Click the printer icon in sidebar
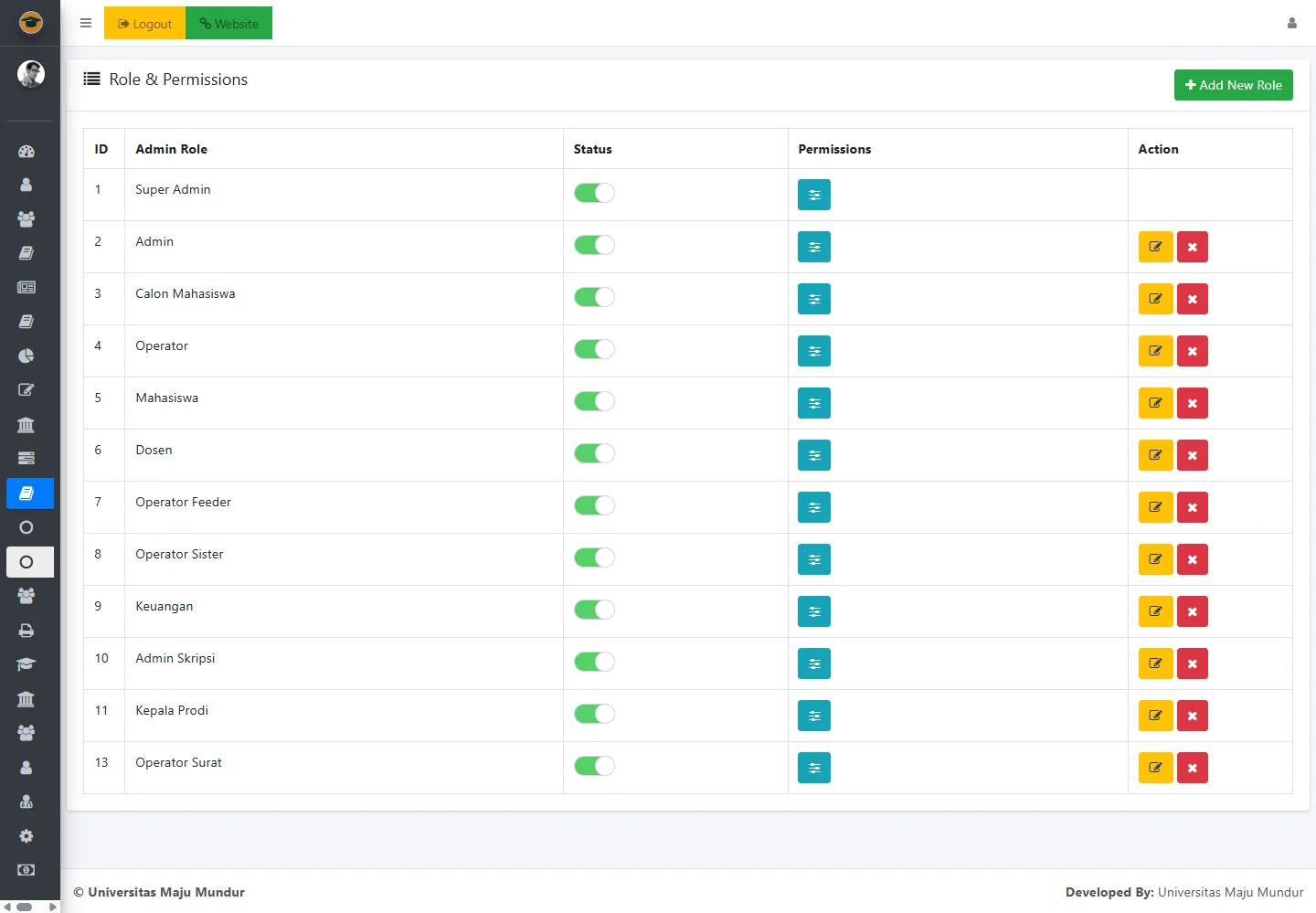The height and width of the screenshot is (913, 1316). pyautogui.click(x=27, y=631)
